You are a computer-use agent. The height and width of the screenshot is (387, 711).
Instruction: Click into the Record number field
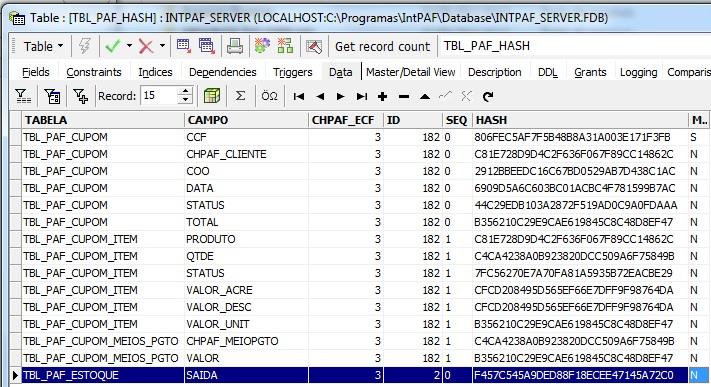click(159, 96)
